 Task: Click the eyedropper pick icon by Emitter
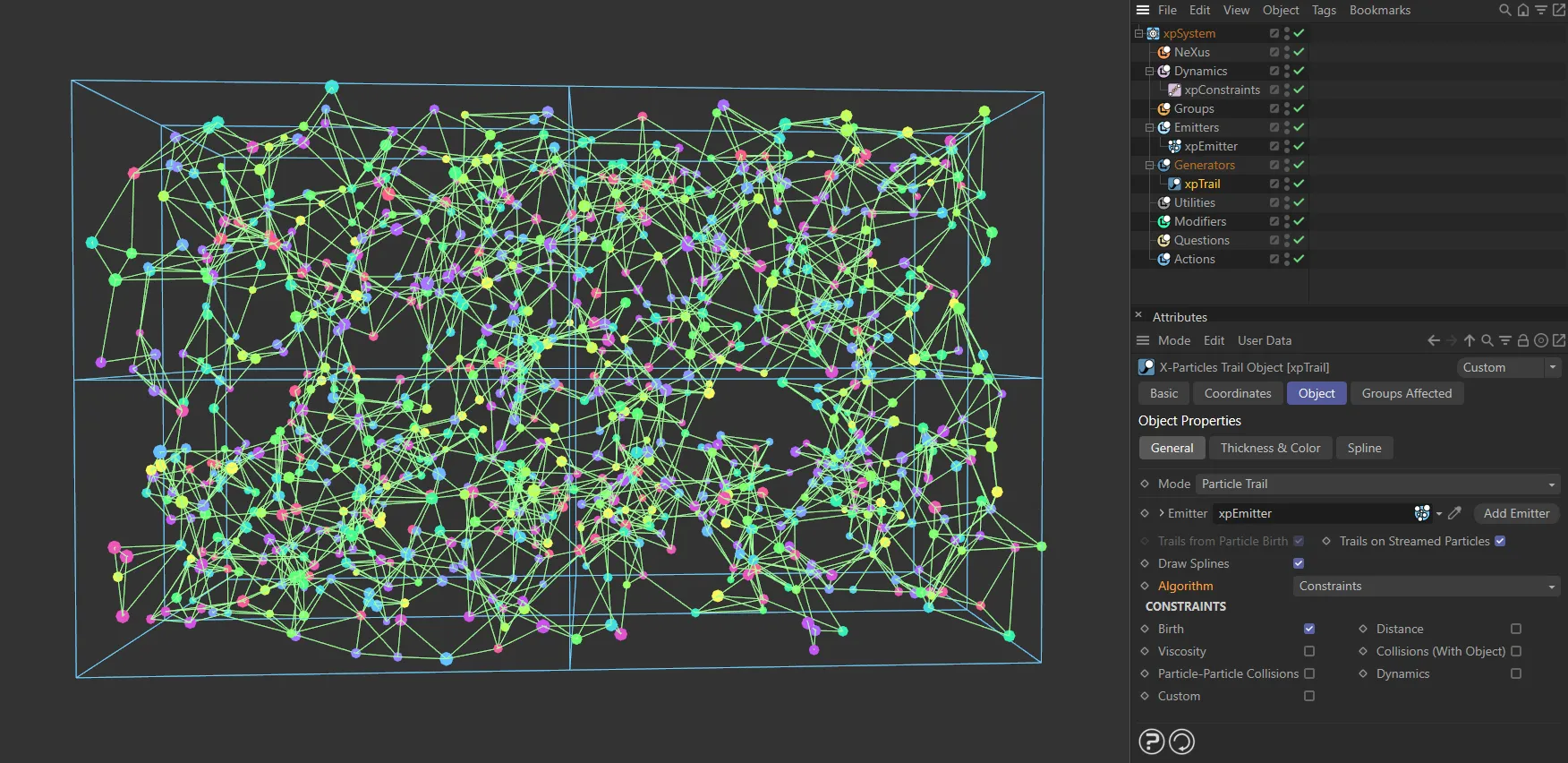(1455, 513)
